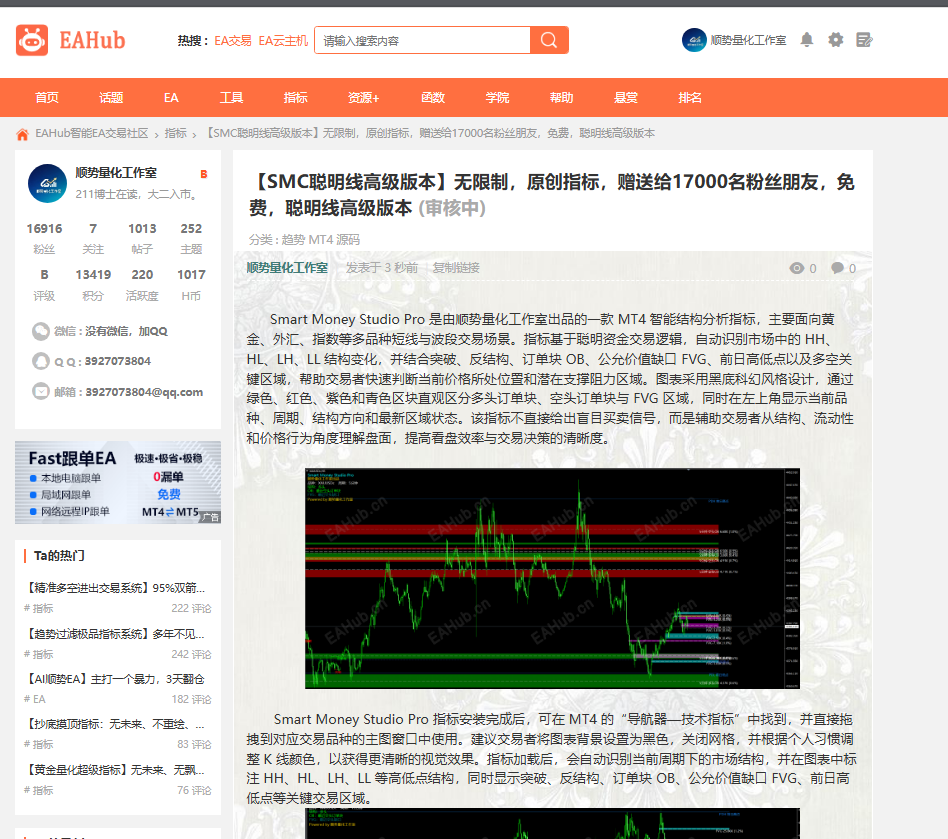Click the EAHub robot logo icon

(32, 40)
